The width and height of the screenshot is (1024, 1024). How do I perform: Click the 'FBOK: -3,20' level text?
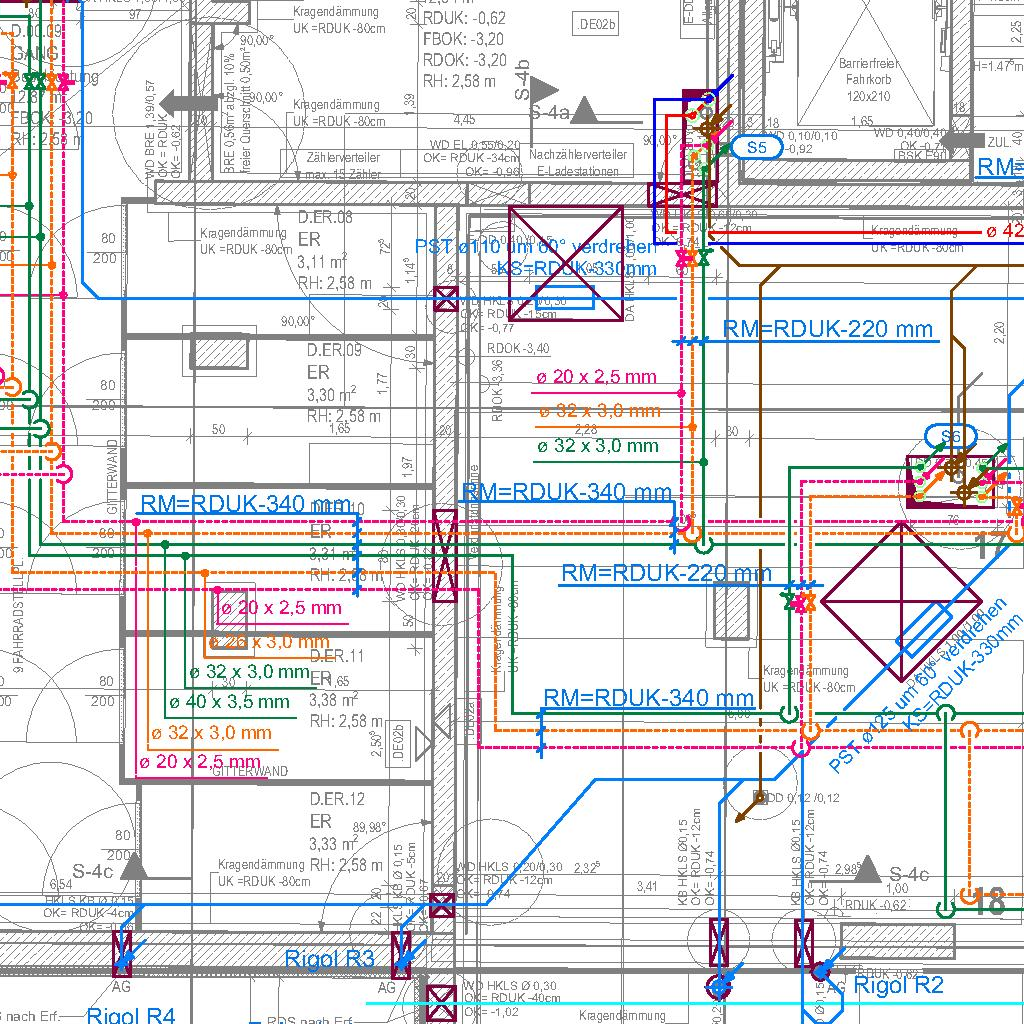tap(464, 39)
